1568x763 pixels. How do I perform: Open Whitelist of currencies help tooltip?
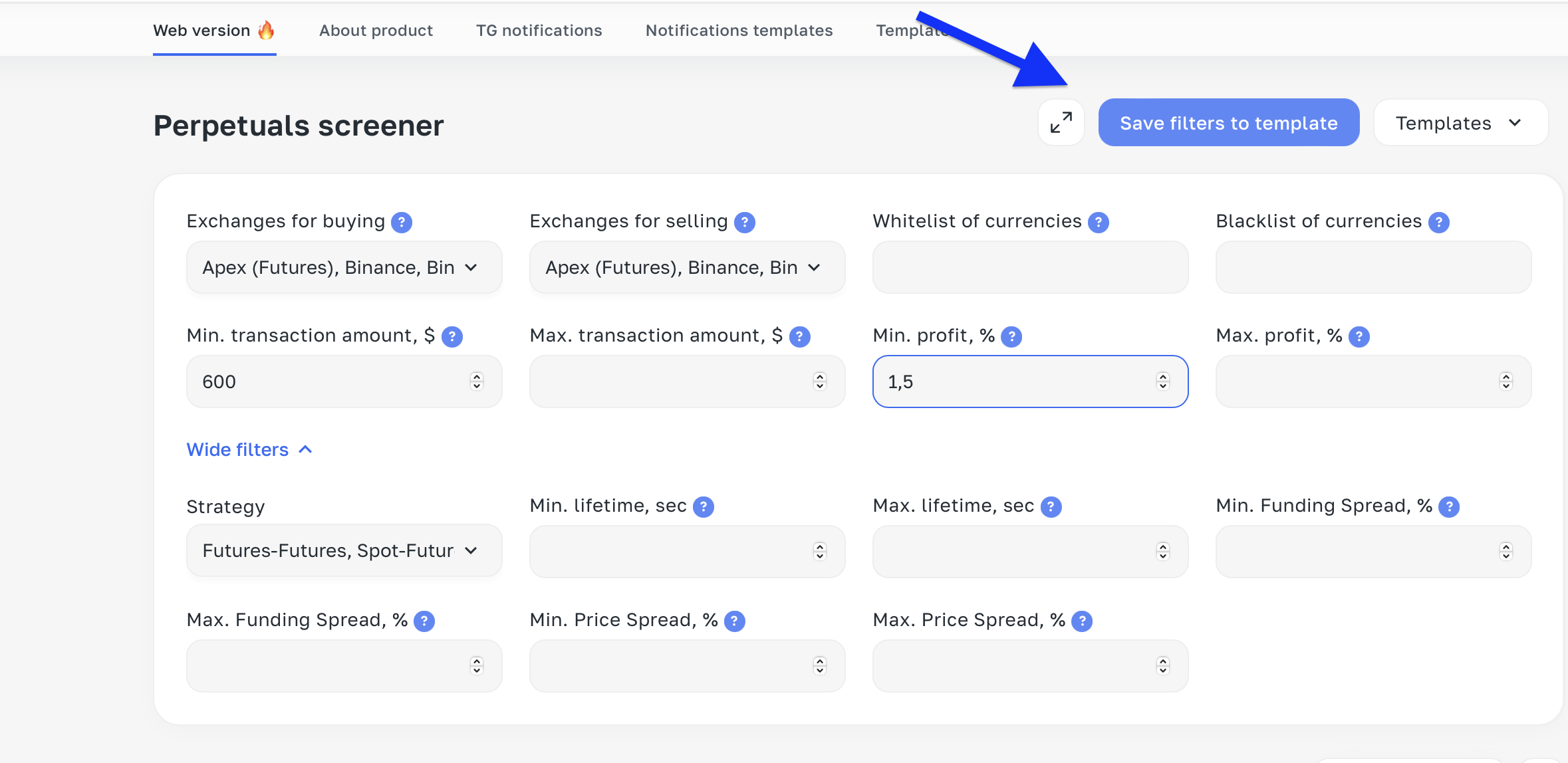(1098, 222)
